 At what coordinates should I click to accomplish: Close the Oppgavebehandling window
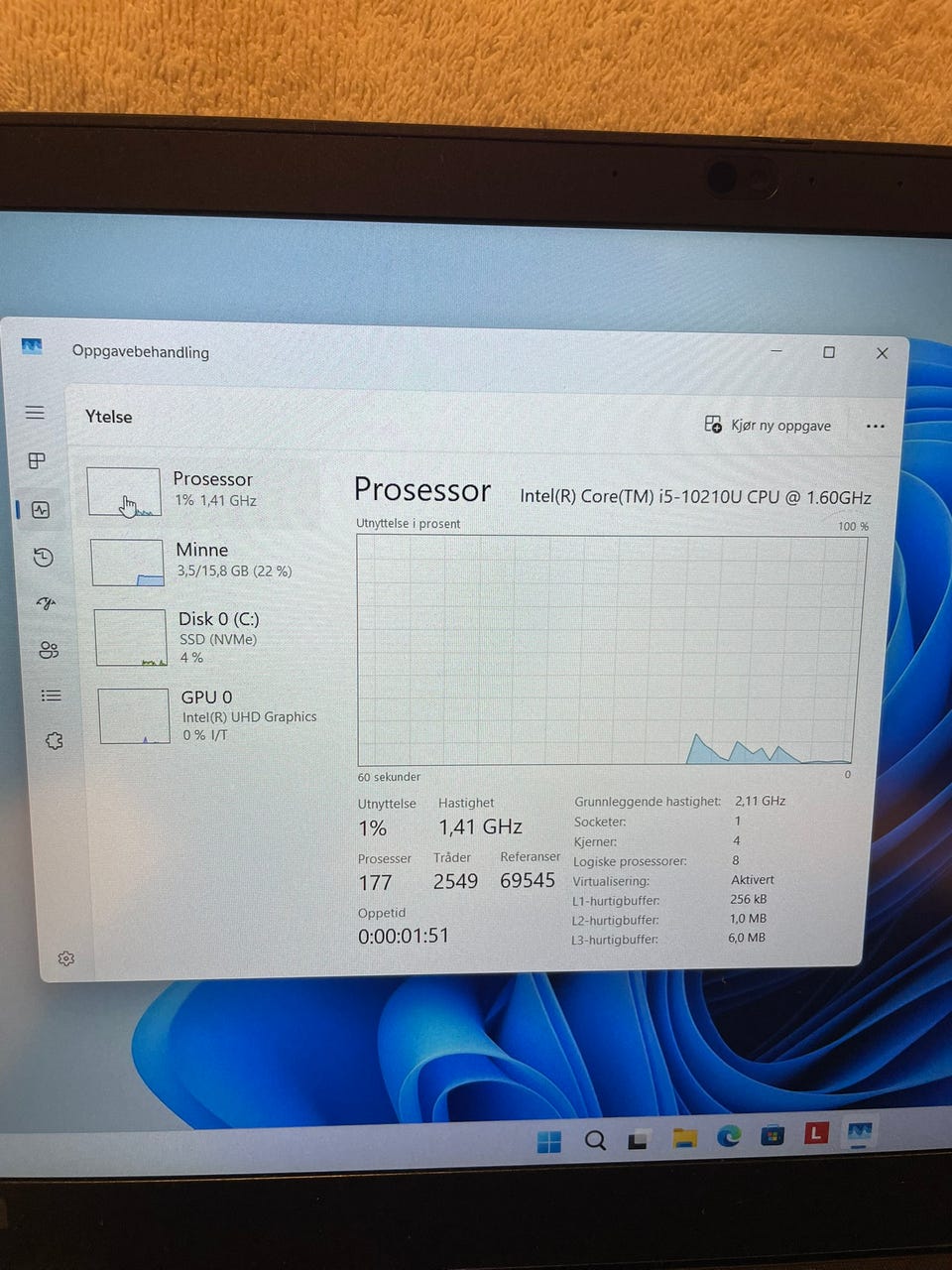pos(882,353)
